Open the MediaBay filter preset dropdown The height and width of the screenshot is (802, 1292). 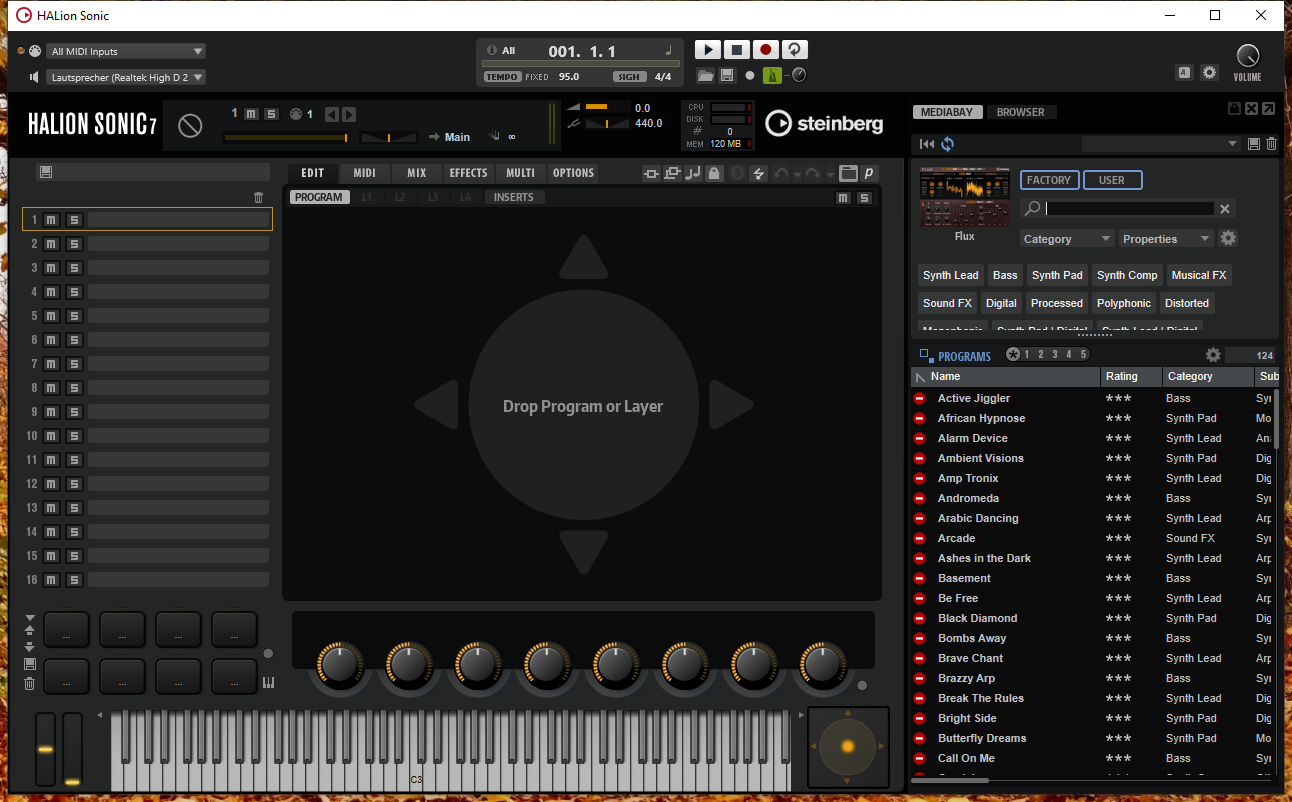(x=1161, y=144)
